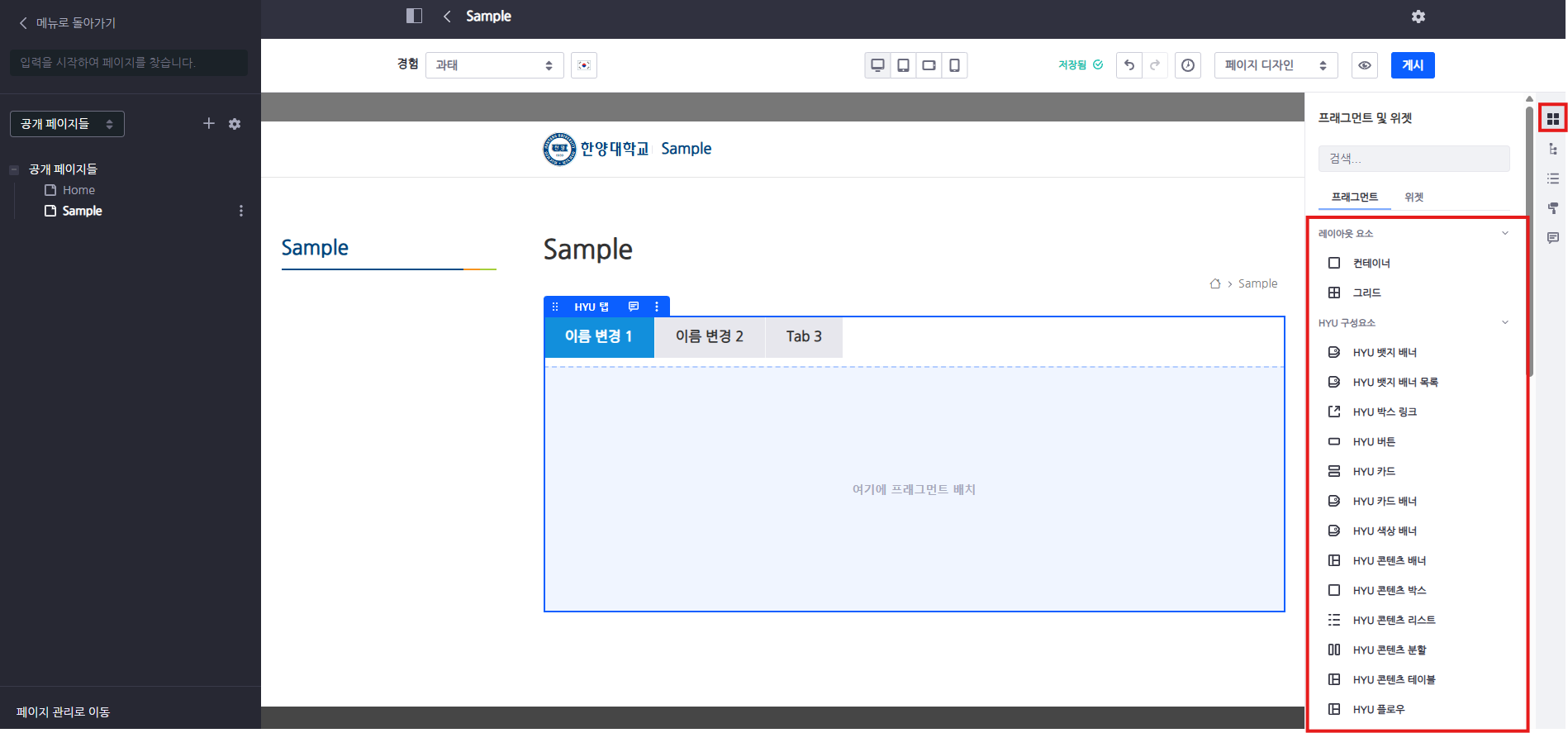
Task: Select the 이름 변경 2 tab
Action: coord(710,336)
